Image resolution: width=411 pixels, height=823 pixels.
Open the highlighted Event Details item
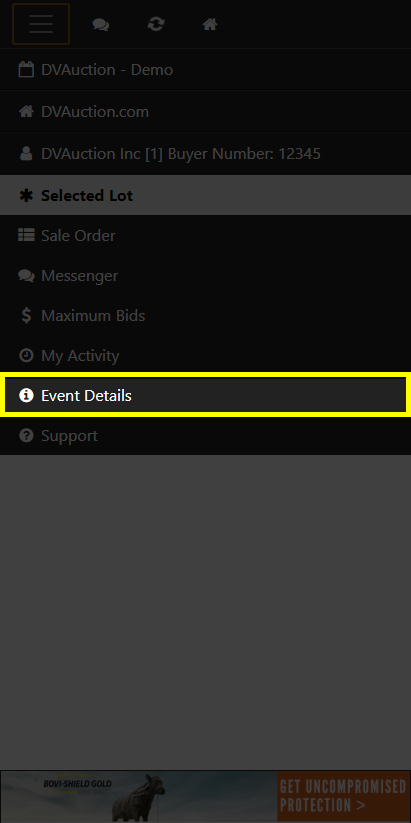(205, 395)
